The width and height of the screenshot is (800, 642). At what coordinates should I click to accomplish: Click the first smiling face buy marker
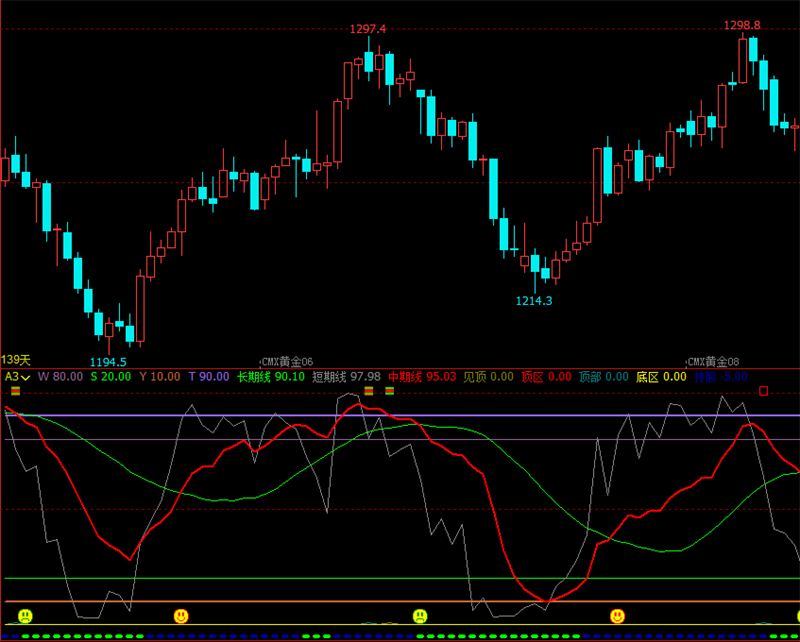(x=181, y=616)
